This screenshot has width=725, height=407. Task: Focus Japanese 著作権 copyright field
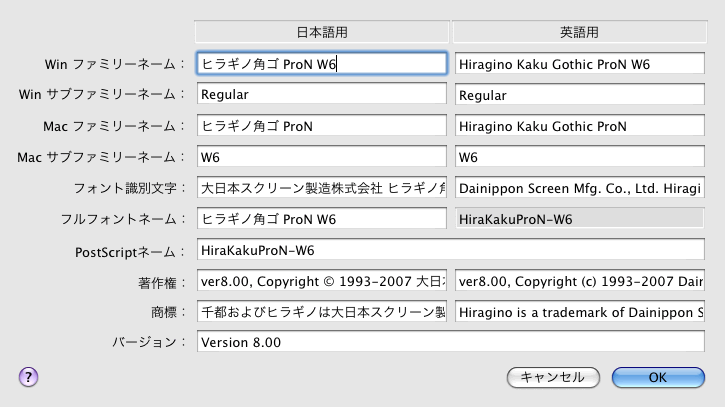[322, 281]
